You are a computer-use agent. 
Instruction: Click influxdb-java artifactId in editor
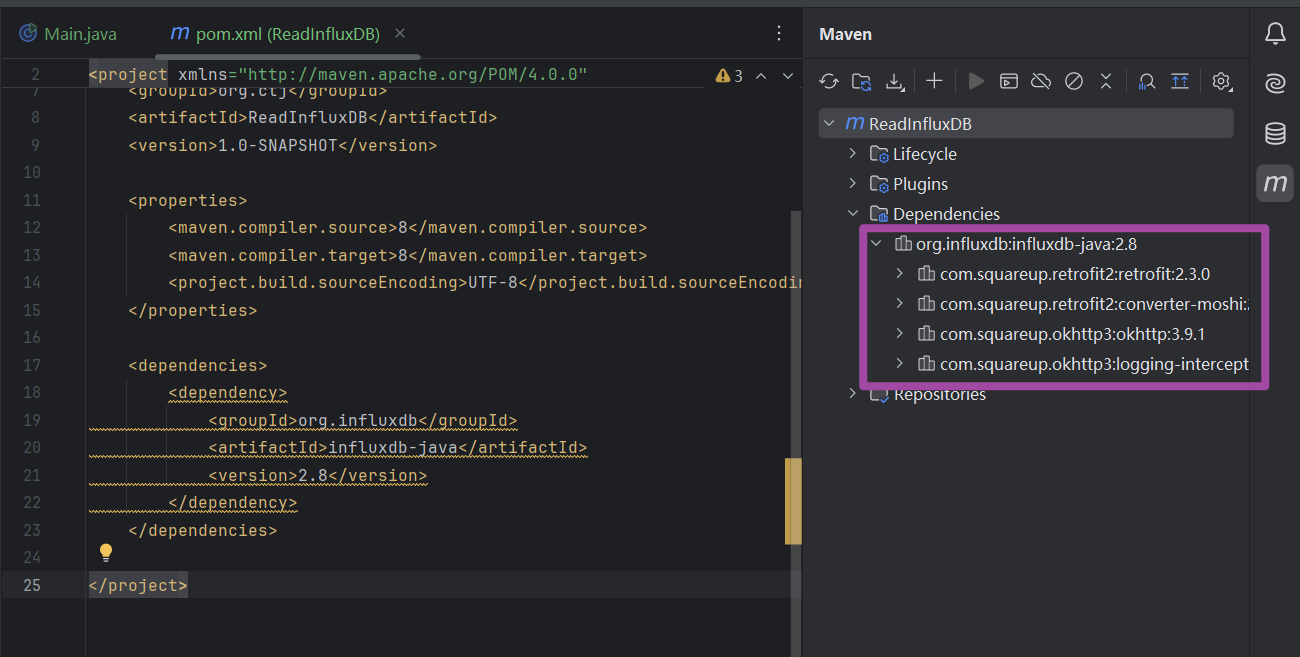coord(393,447)
